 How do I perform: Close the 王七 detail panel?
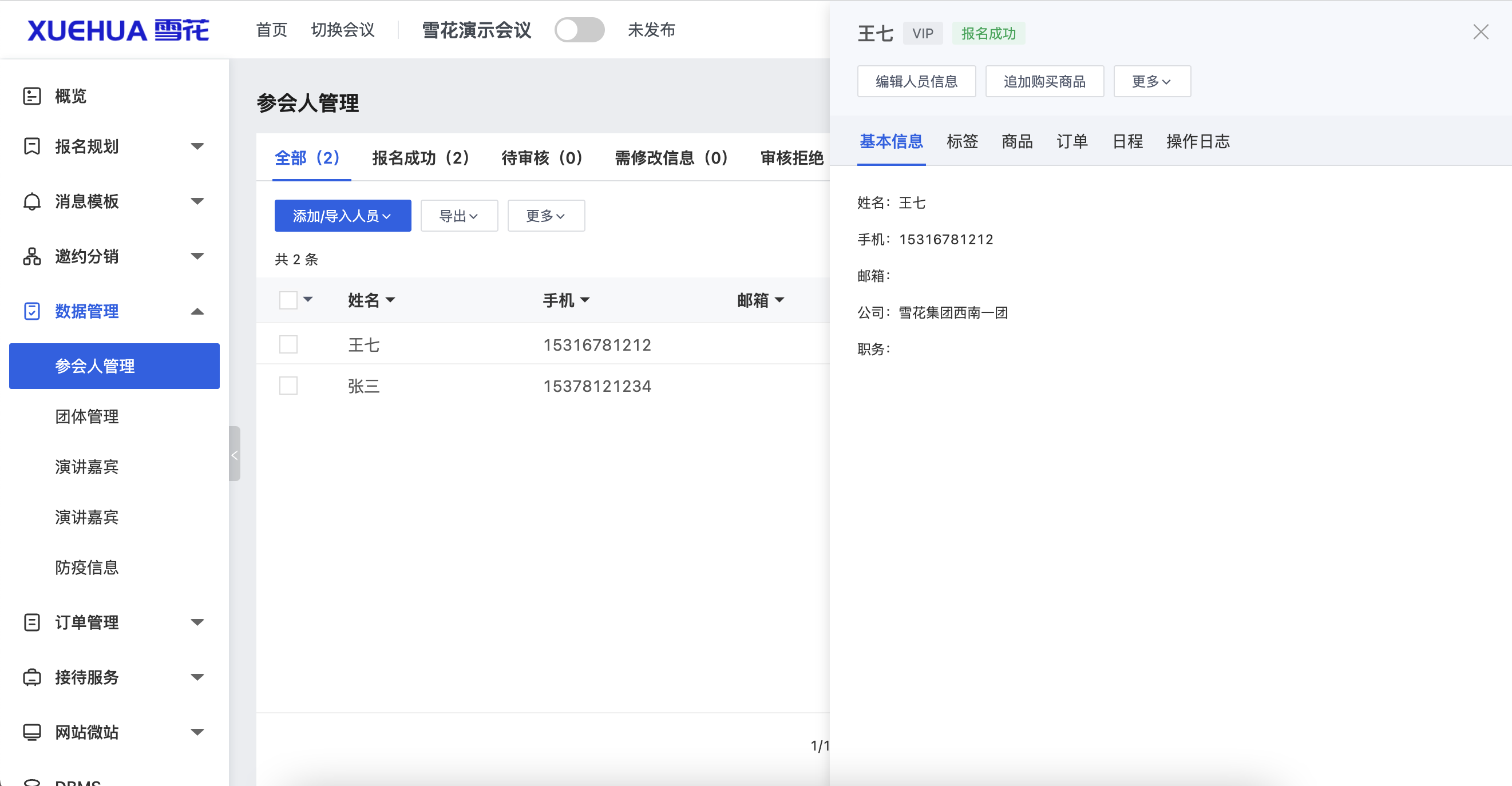(x=1481, y=31)
